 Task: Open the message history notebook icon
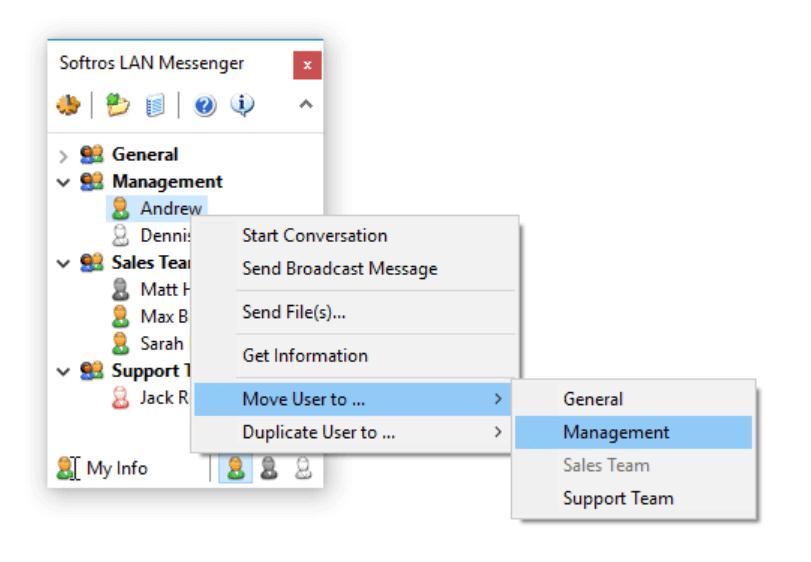coord(155,105)
